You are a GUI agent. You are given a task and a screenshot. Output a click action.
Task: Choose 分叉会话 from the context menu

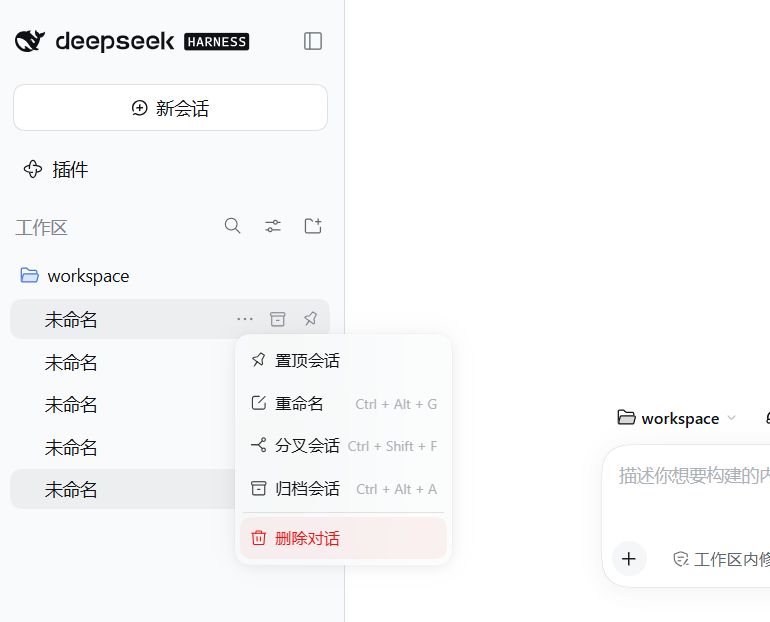click(x=343, y=446)
